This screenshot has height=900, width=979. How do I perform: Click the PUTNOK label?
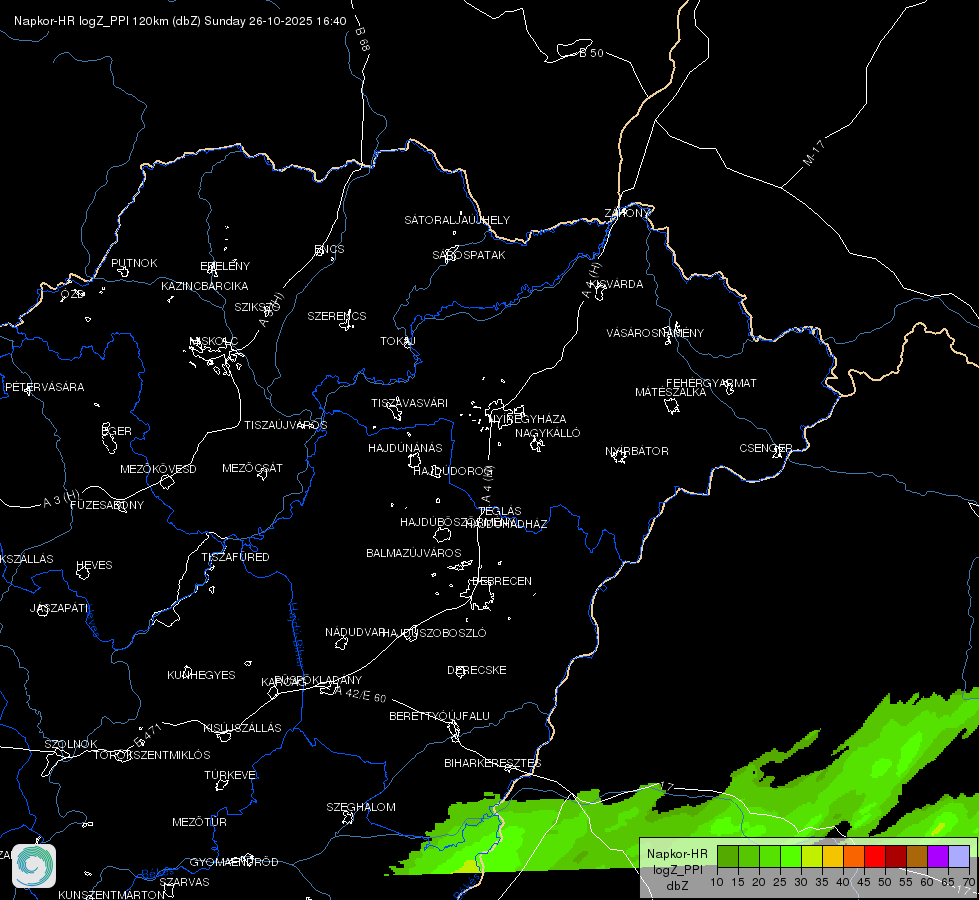(x=134, y=263)
